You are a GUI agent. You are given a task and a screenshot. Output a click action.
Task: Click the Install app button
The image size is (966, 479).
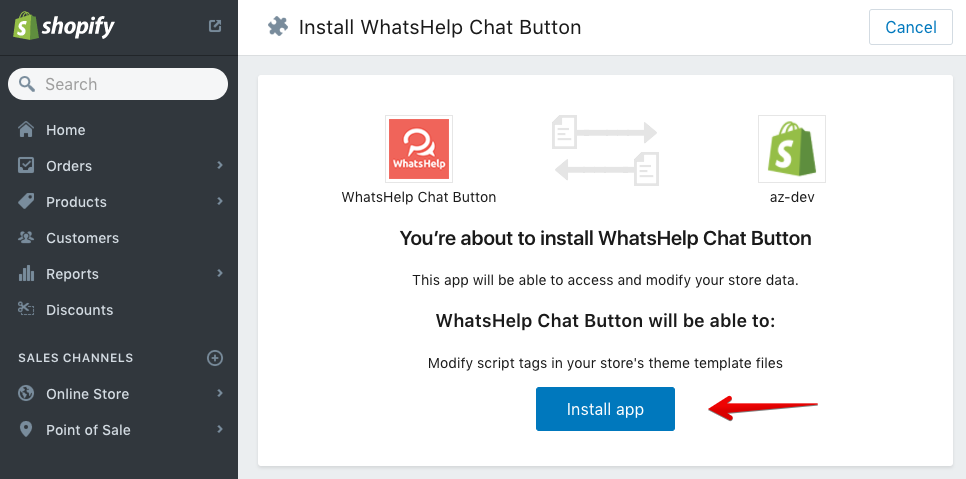605,409
